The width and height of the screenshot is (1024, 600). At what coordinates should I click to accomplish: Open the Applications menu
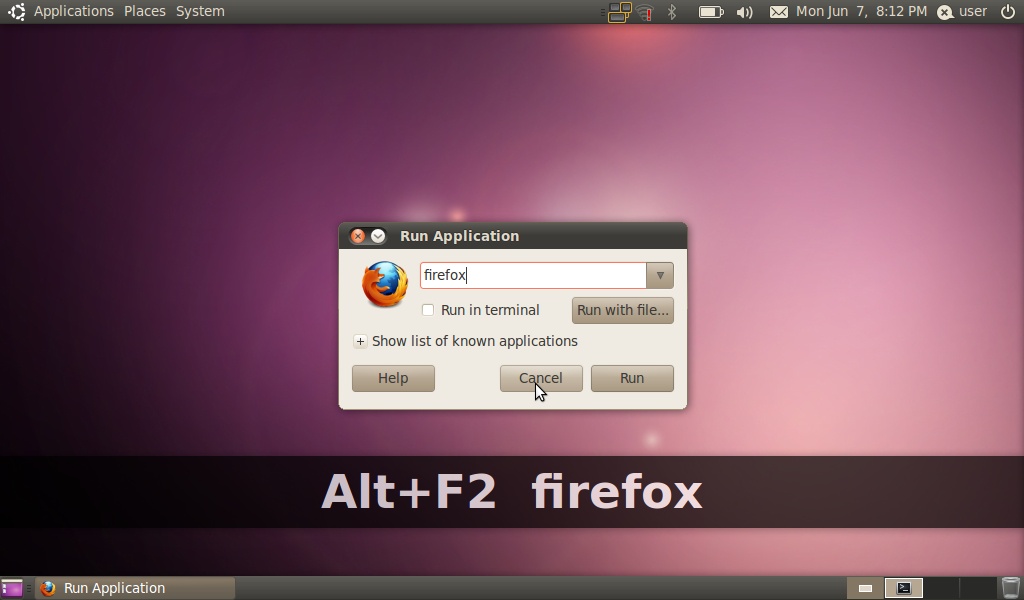[x=74, y=11]
